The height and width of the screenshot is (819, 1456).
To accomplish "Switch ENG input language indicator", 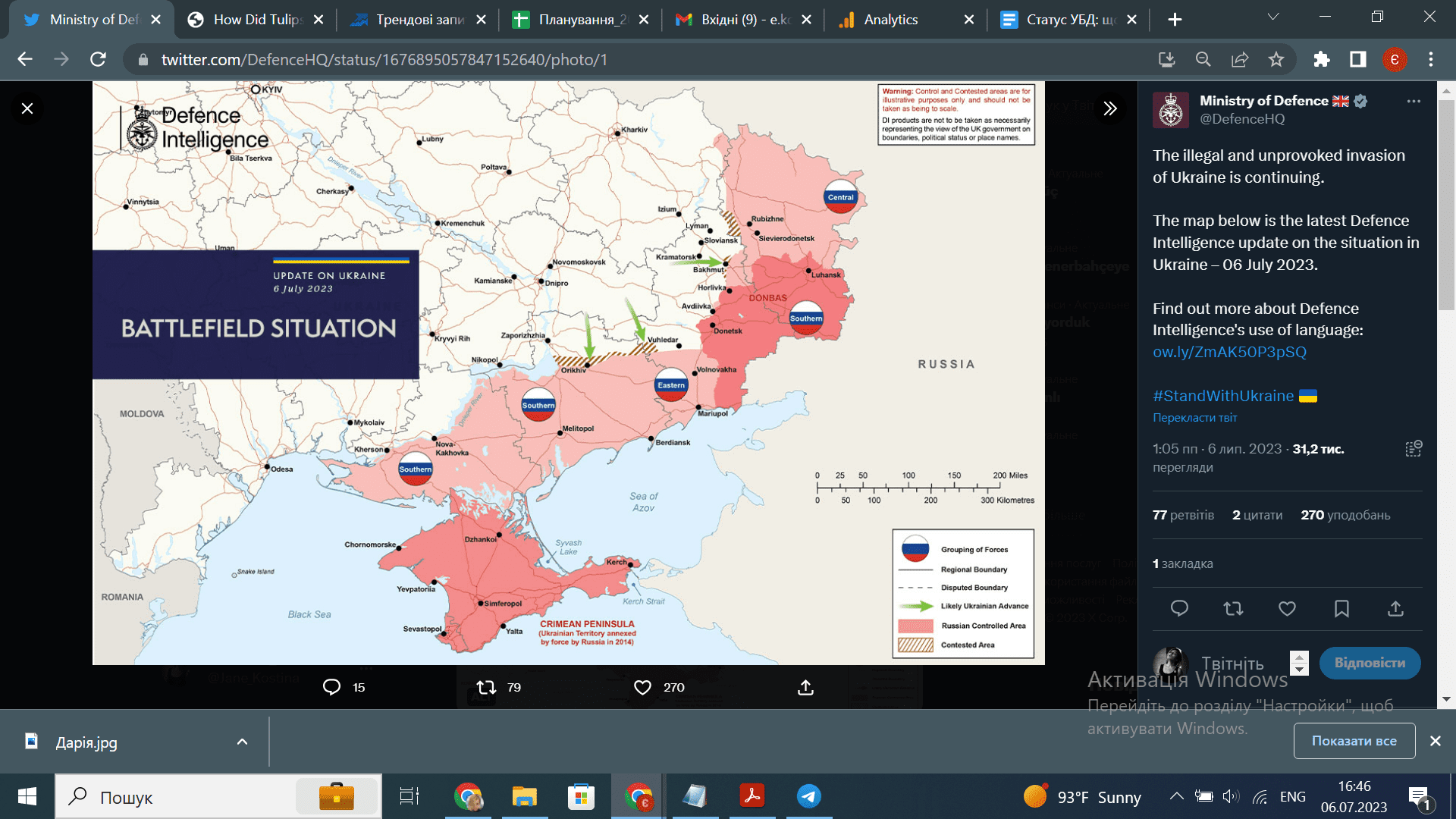I will [1292, 796].
